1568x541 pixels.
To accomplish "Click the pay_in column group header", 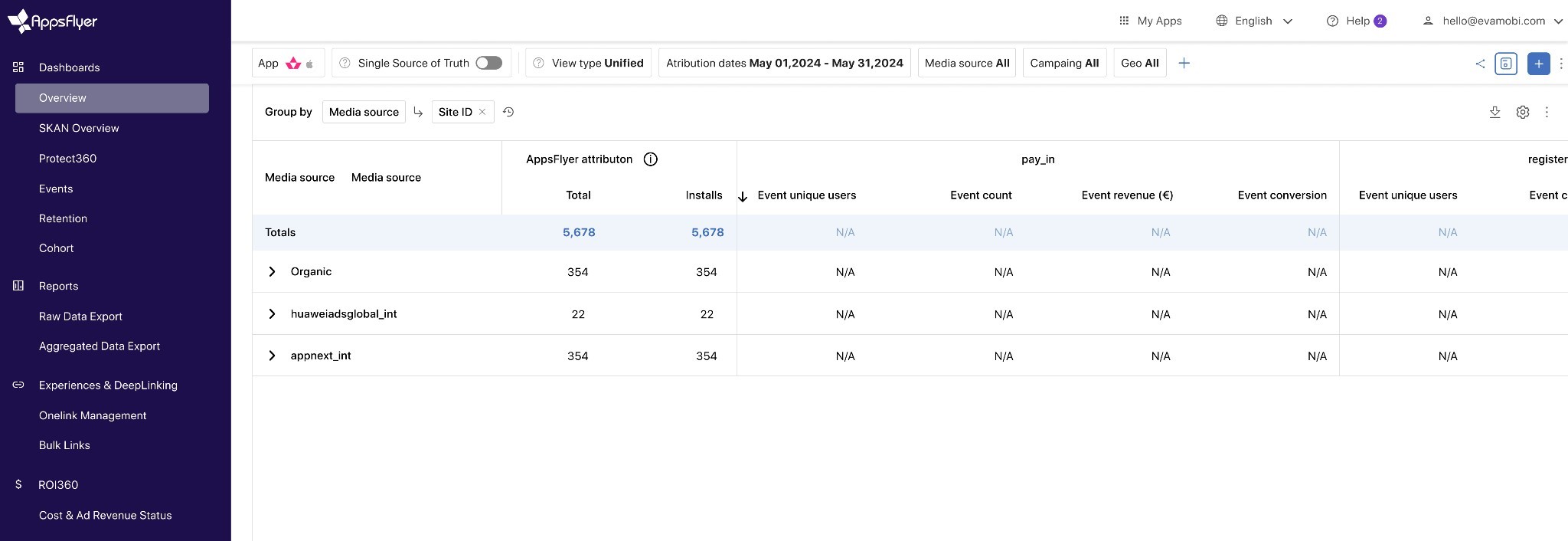I will [x=1037, y=159].
